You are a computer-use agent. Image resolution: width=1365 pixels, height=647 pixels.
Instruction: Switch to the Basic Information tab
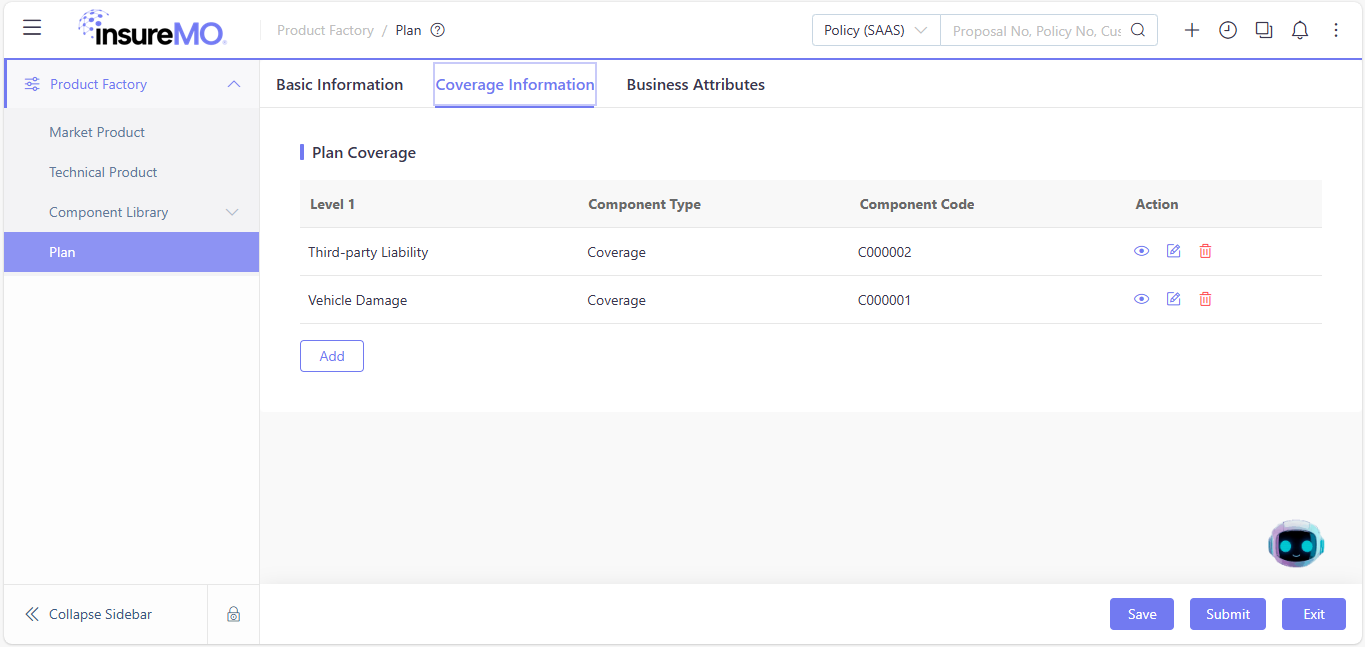click(340, 85)
